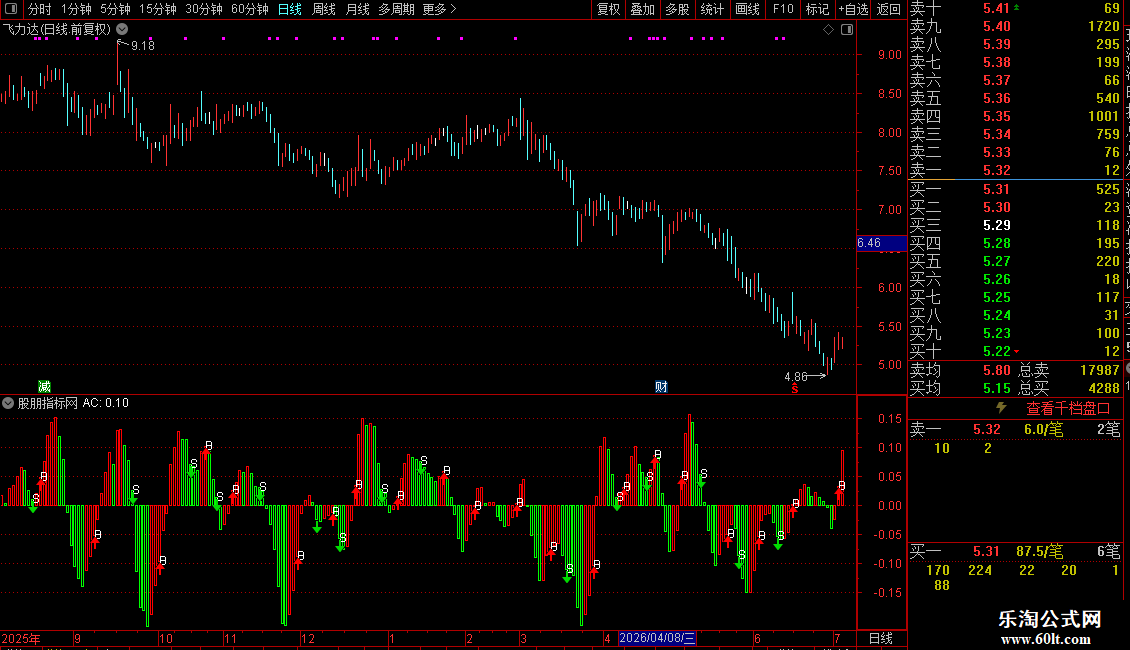Select the 60分钟 period tab
This screenshot has width=1130, height=650.
tap(249, 9)
